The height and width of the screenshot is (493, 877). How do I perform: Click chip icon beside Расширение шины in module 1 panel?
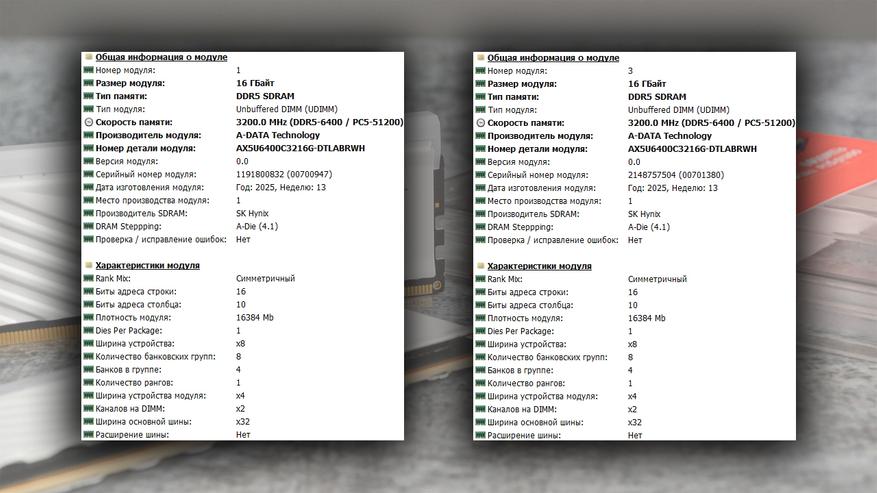pos(88,434)
